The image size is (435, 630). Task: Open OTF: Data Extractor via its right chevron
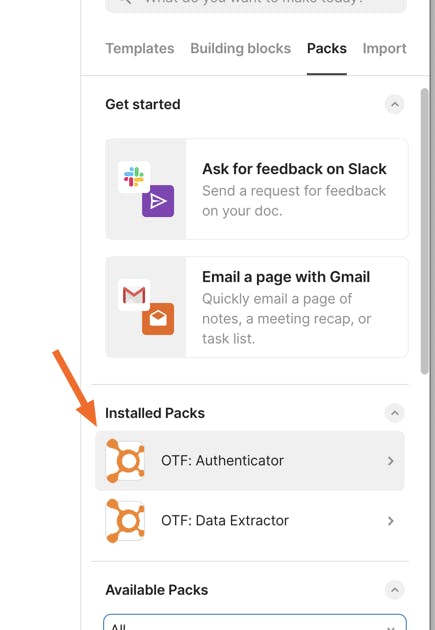click(390, 521)
